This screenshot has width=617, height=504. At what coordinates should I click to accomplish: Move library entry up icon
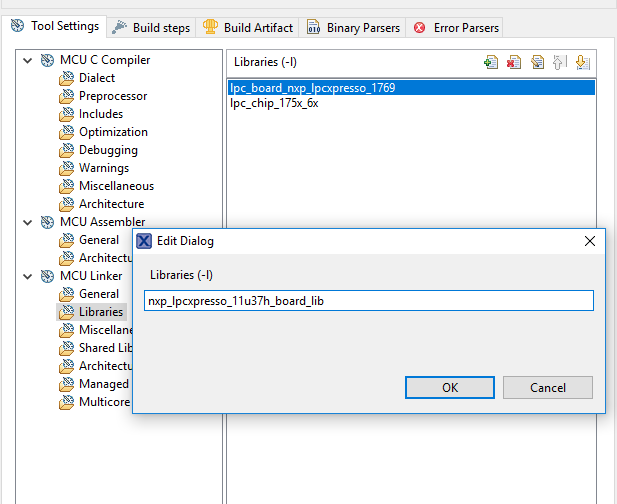click(559, 62)
